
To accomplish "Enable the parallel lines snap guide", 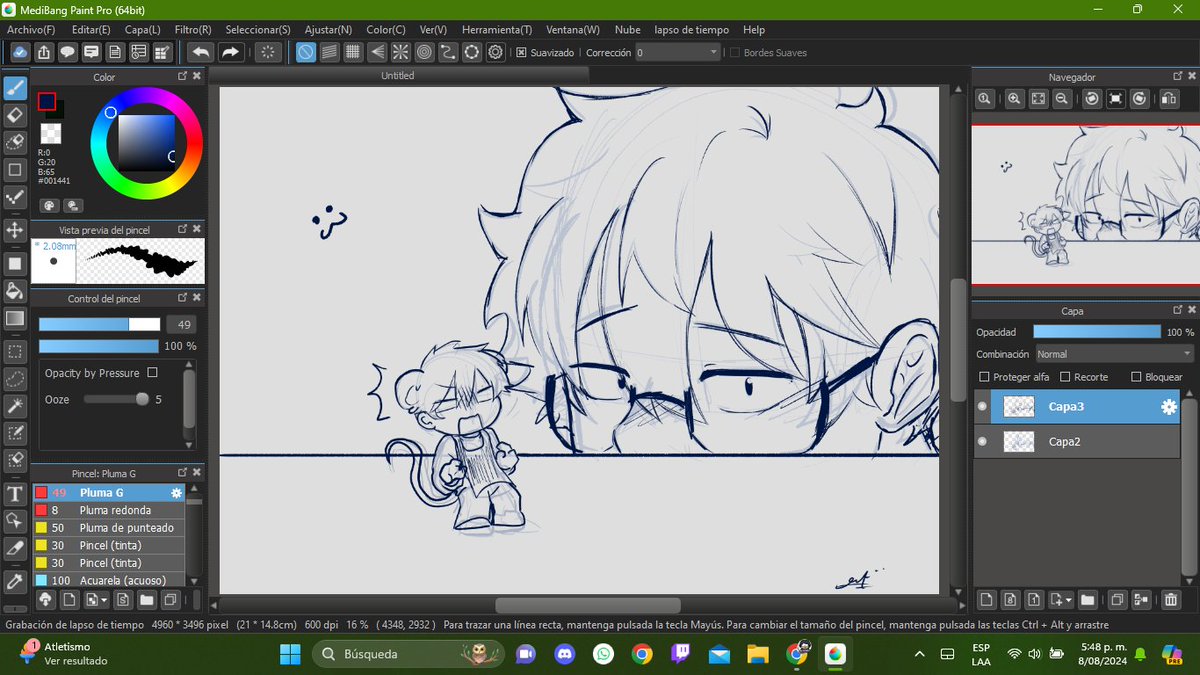I will pyautogui.click(x=329, y=52).
